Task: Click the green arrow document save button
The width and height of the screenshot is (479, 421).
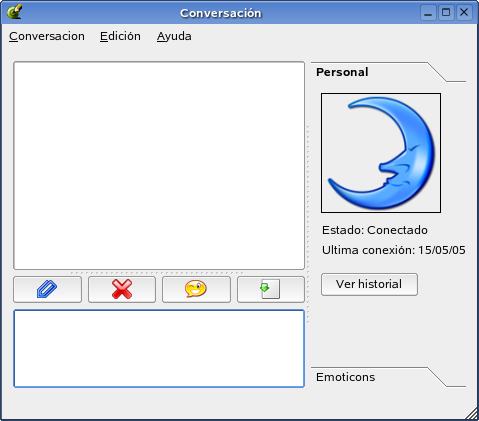Action: coord(271,289)
